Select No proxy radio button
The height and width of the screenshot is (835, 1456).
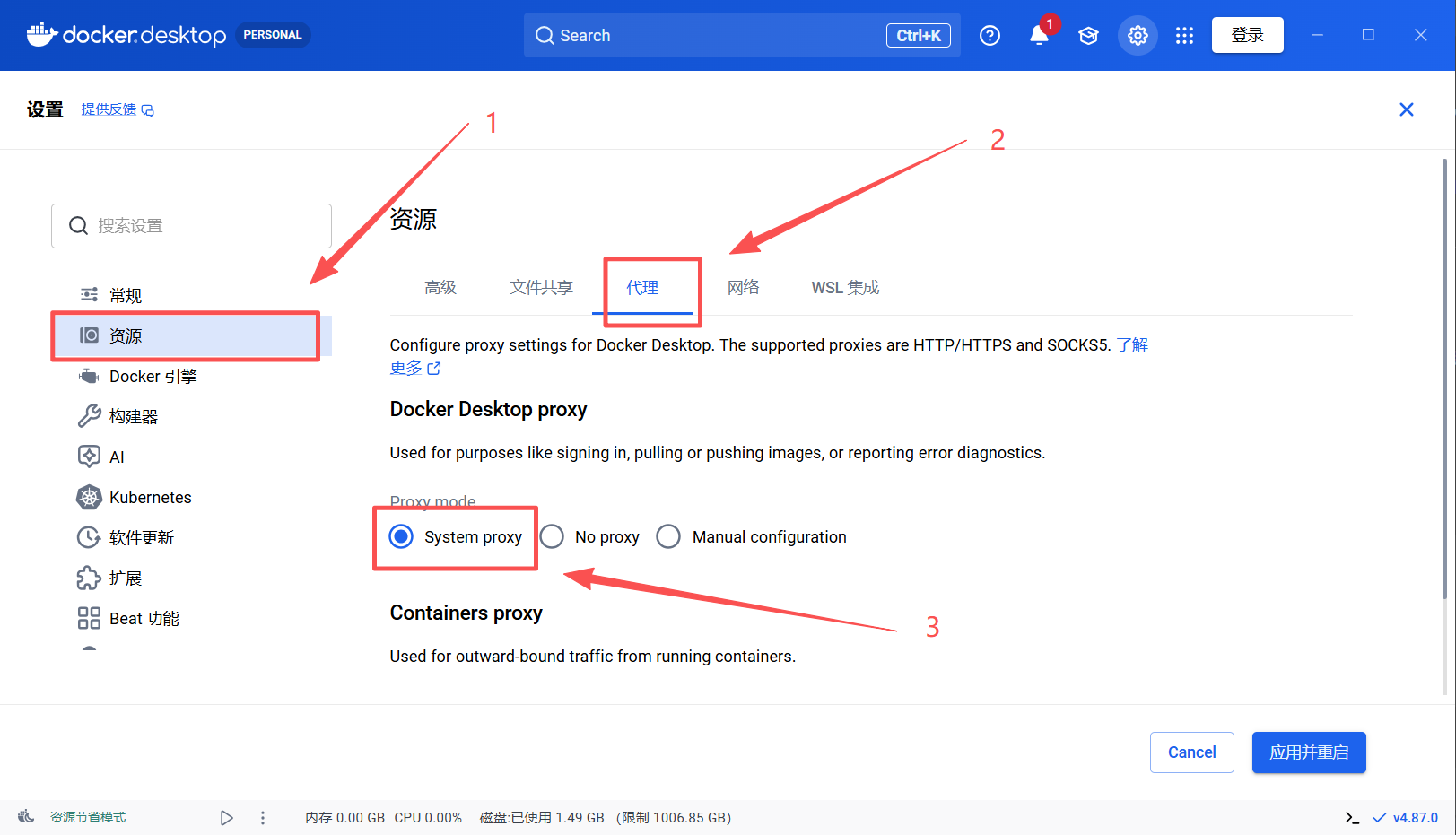tap(552, 536)
